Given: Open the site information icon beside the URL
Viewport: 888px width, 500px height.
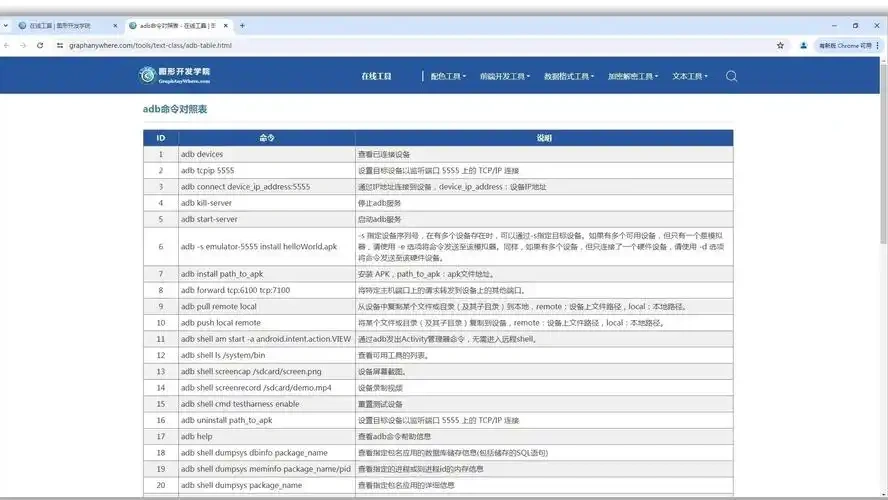Looking at the screenshot, I should point(59,45).
